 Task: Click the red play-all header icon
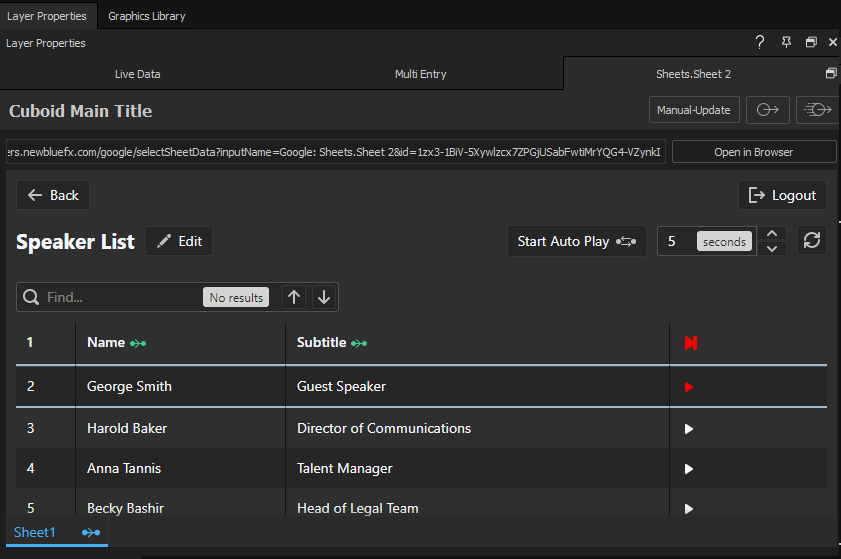pyautogui.click(x=690, y=343)
